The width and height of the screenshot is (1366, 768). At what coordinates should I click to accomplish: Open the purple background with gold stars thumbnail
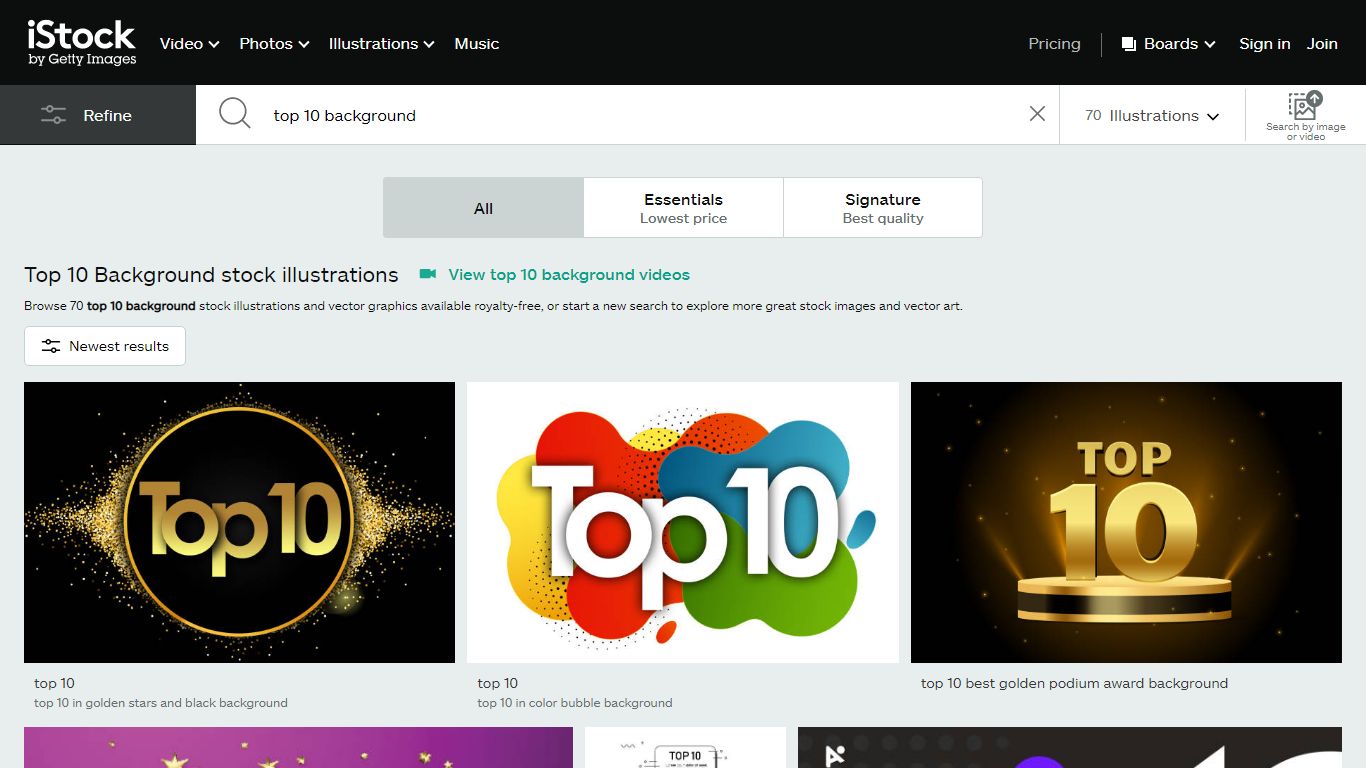tap(298, 747)
